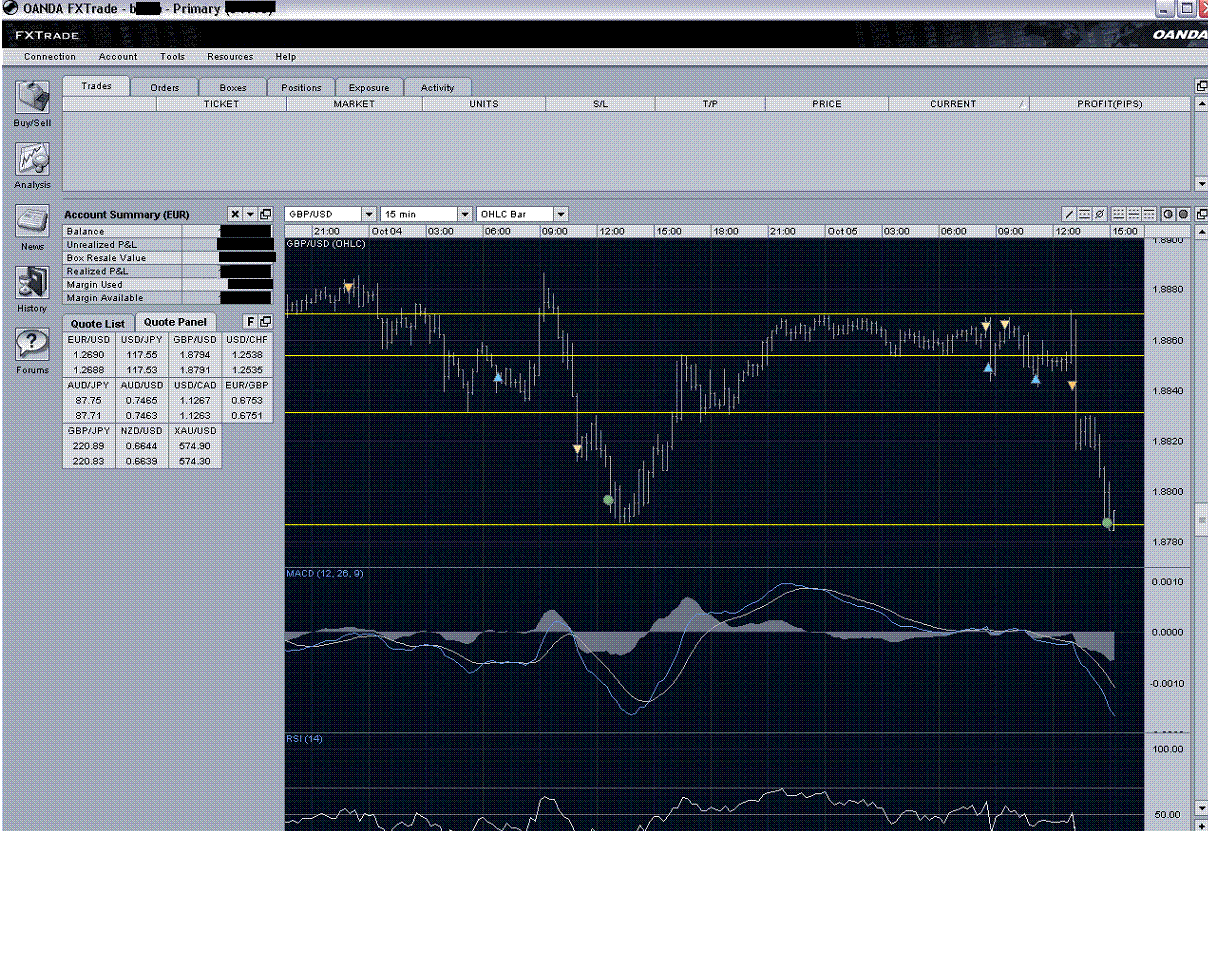Screen dimensions: 1216x973
Task: Select the Quote Panel tab
Action: tap(176, 322)
